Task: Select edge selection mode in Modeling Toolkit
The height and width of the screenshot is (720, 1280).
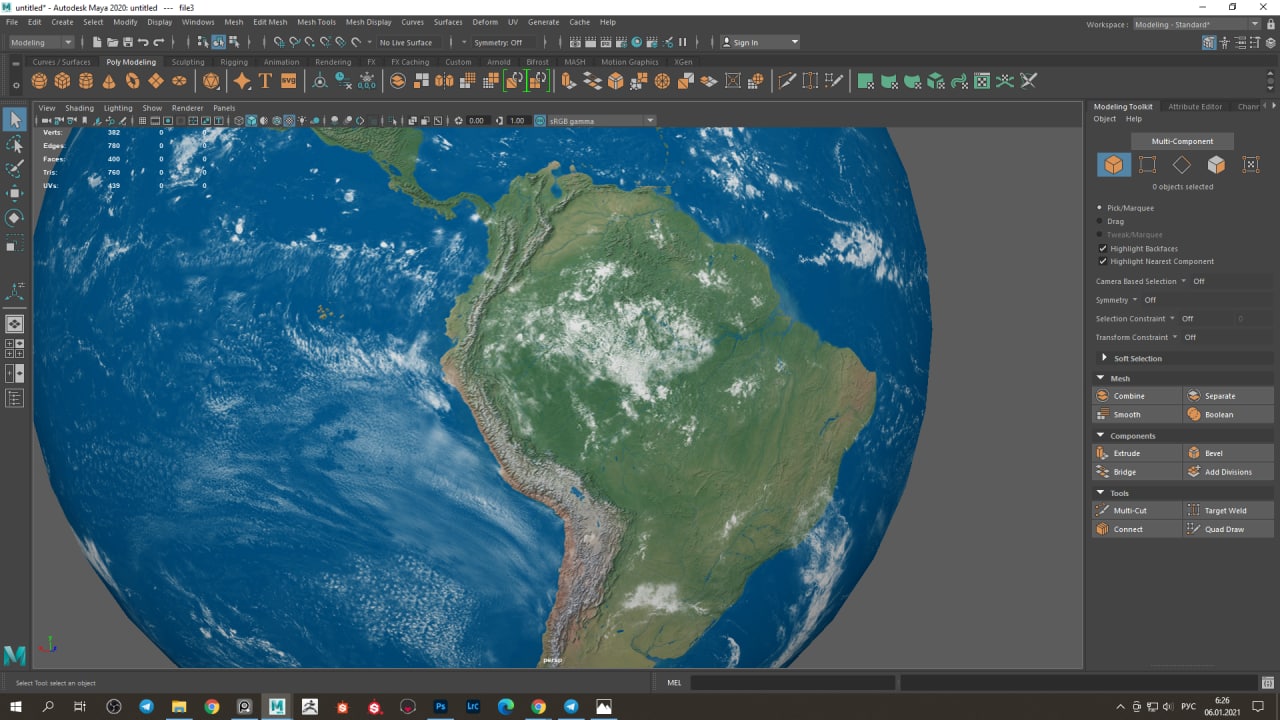Action: point(1182,164)
